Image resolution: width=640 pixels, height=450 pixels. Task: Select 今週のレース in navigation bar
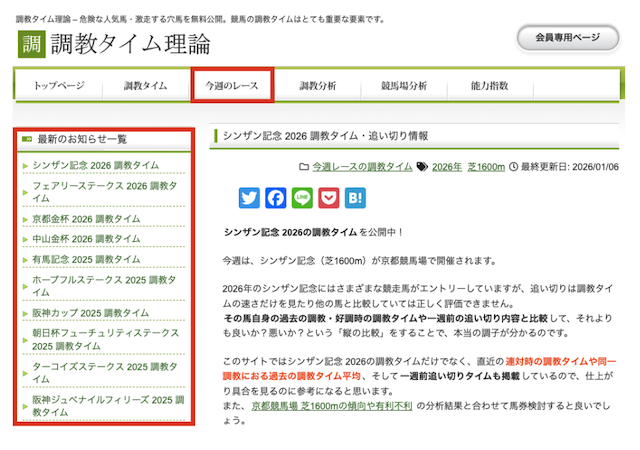click(x=232, y=86)
